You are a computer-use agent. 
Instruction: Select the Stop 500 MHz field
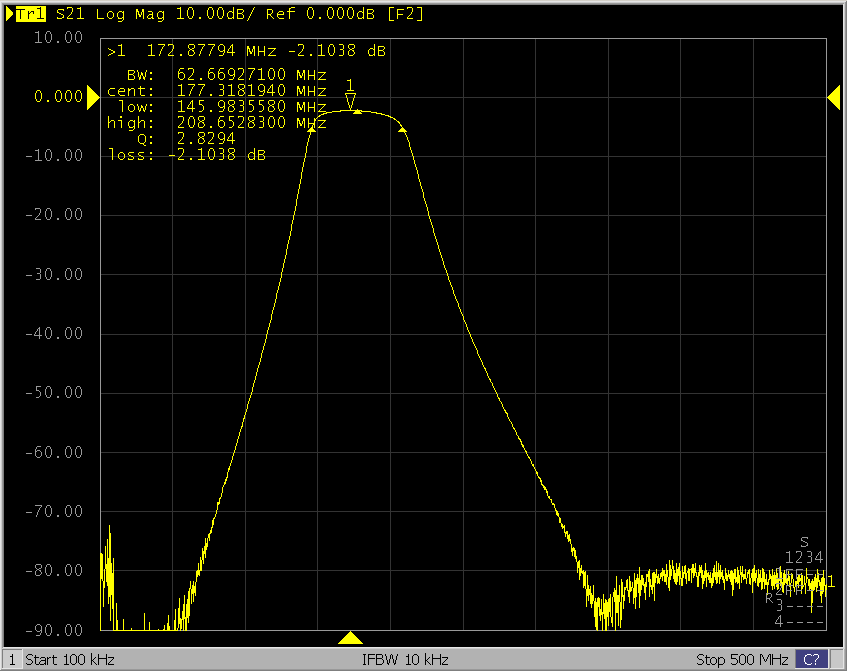tap(742, 660)
